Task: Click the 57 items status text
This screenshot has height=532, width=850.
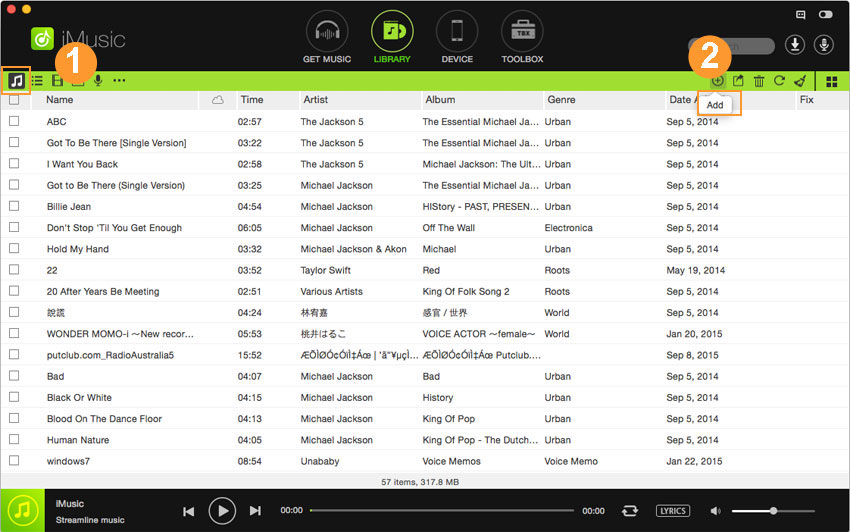Action: (420, 482)
